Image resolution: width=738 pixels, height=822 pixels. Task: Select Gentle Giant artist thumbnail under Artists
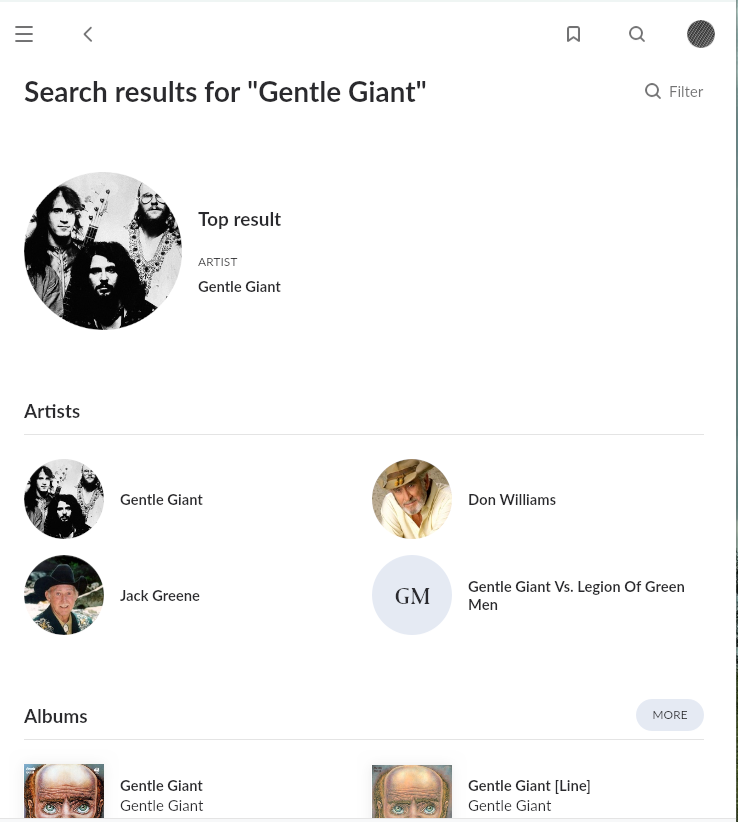point(64,499)
